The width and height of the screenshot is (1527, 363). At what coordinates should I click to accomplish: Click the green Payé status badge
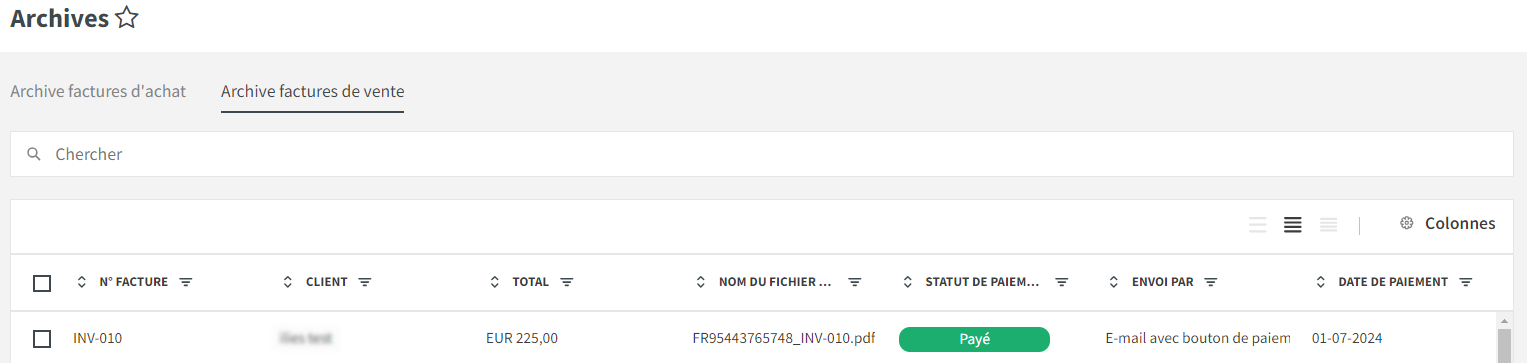974,339
